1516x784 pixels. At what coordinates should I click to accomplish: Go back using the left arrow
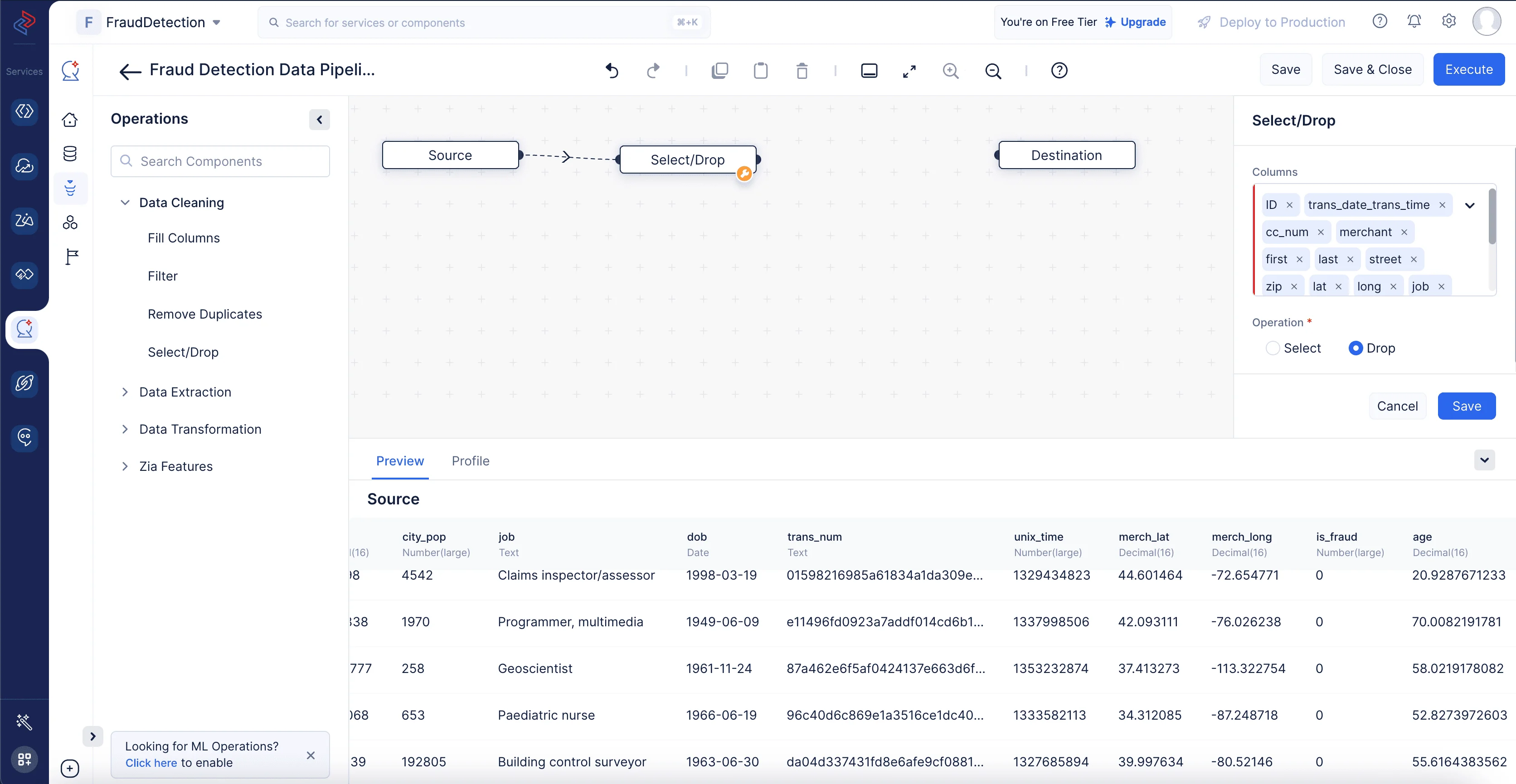tap(130, 71)
